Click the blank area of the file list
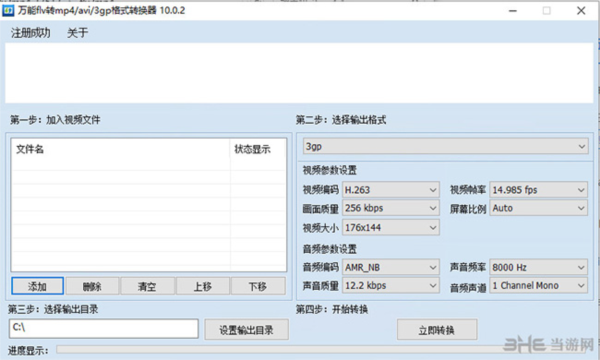Image resolution: width=600 pixels, height=360 pixels. click(148, 214)
